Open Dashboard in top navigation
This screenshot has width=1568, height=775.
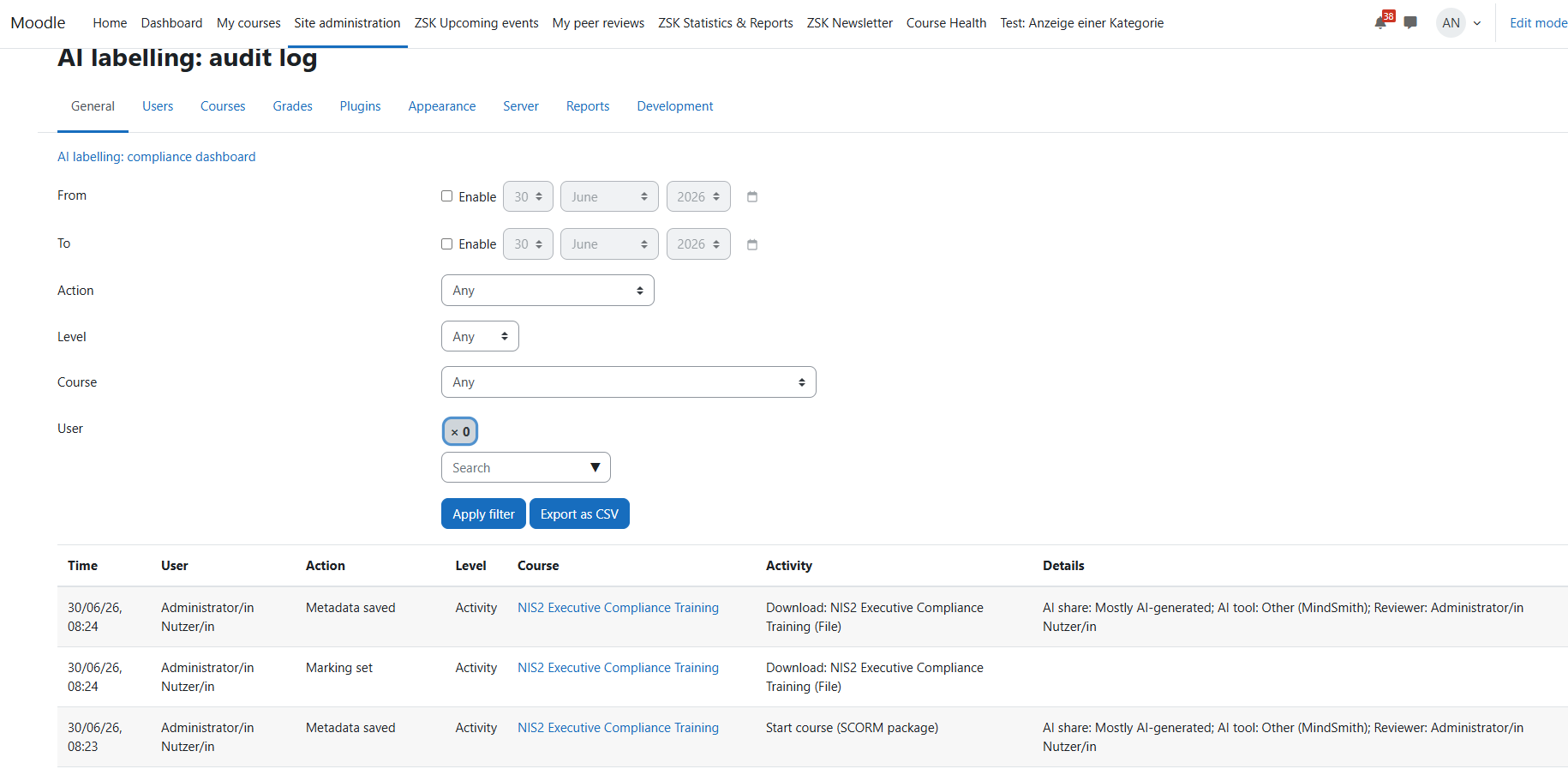pyautogui.click(x=171, y=23)
